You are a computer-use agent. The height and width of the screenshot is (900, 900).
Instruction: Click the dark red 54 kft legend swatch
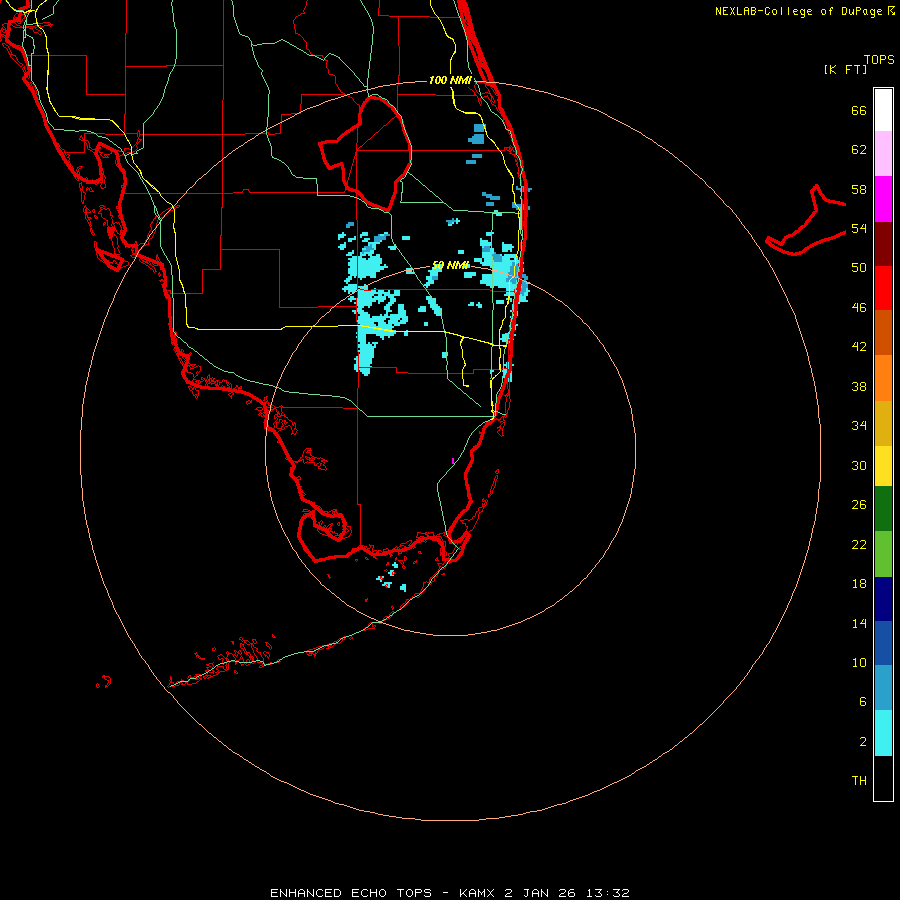[x=883, y=243]
